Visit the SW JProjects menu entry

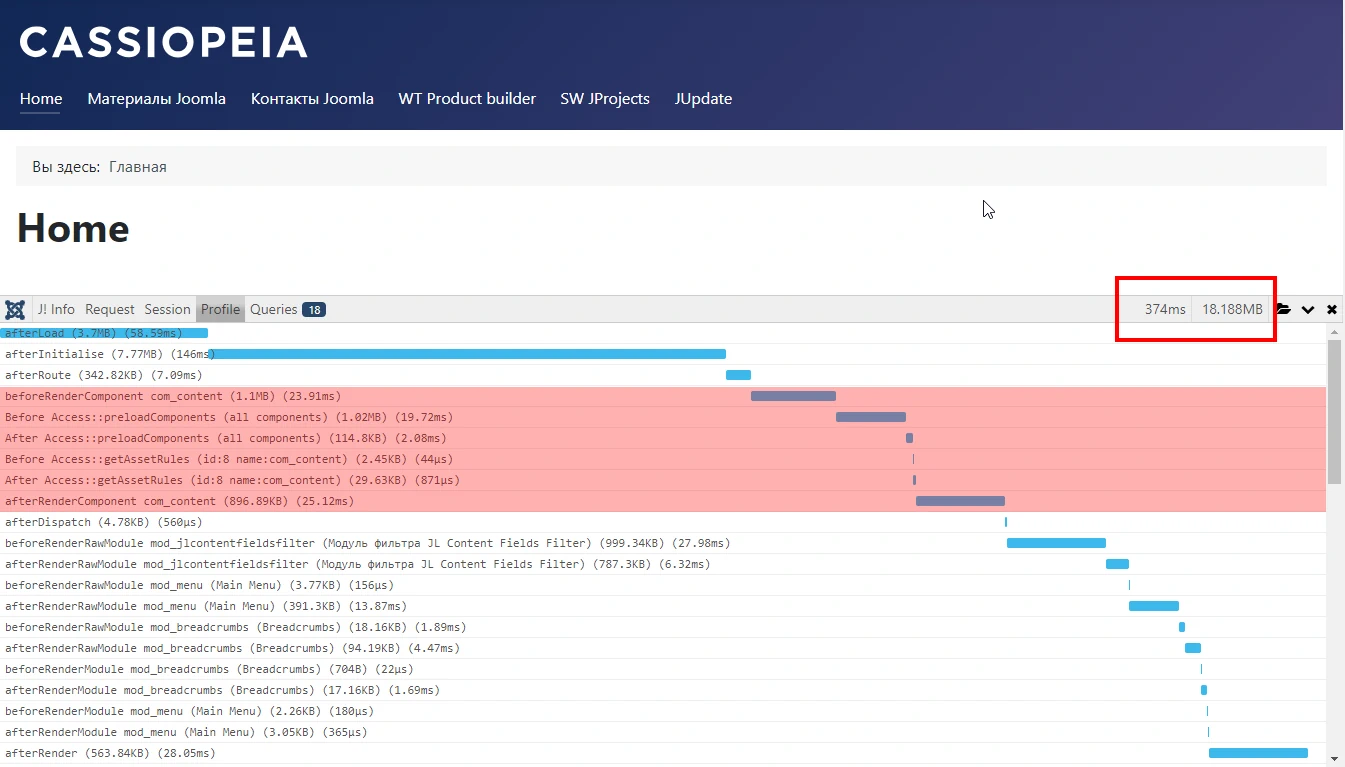tap(604, 98)
